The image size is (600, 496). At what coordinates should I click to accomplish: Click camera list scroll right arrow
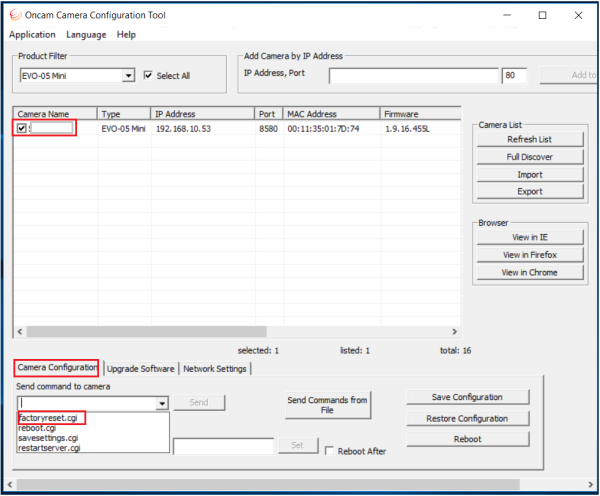pos(454,331)
